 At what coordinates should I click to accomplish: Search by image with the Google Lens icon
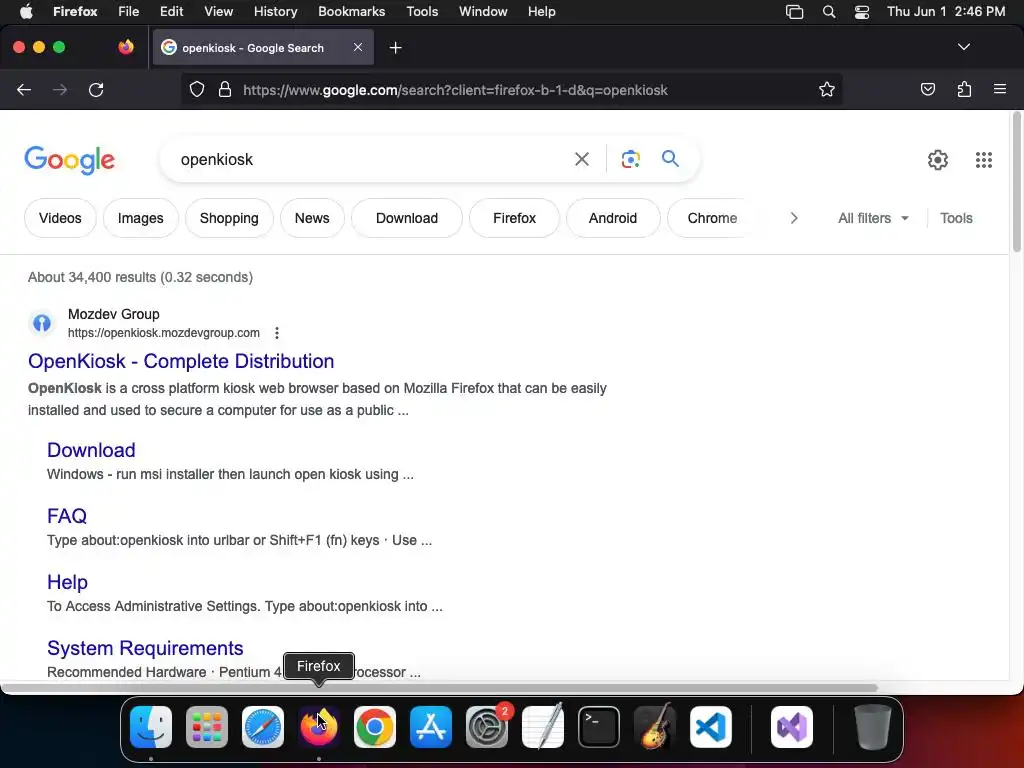pyautogui.click(x=630, y=159)
